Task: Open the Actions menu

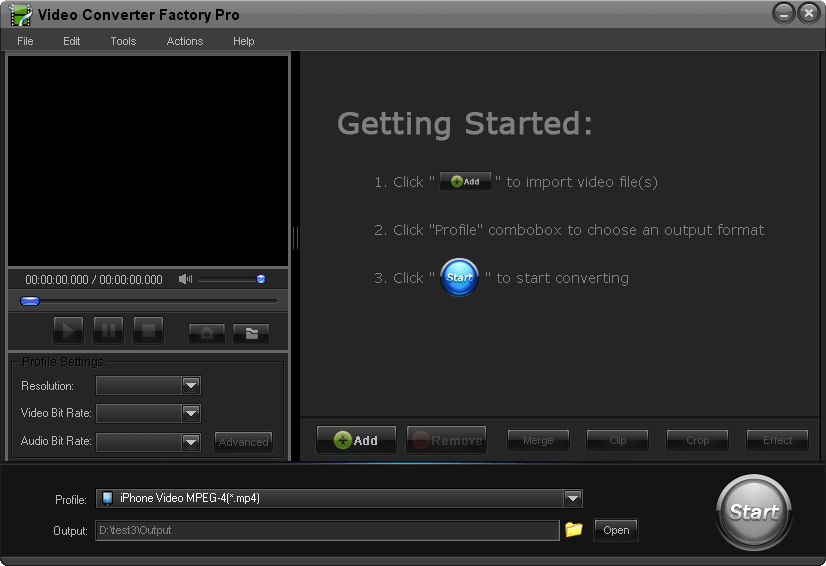Action: click(x=184, y=41)
